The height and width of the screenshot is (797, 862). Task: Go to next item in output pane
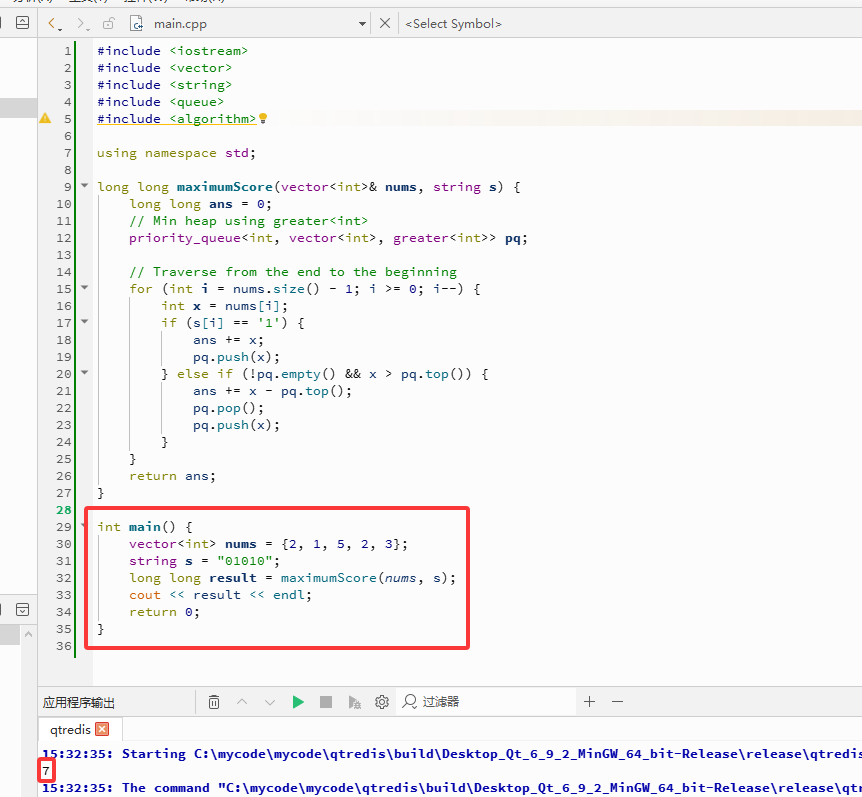click(x=269, y=702)
